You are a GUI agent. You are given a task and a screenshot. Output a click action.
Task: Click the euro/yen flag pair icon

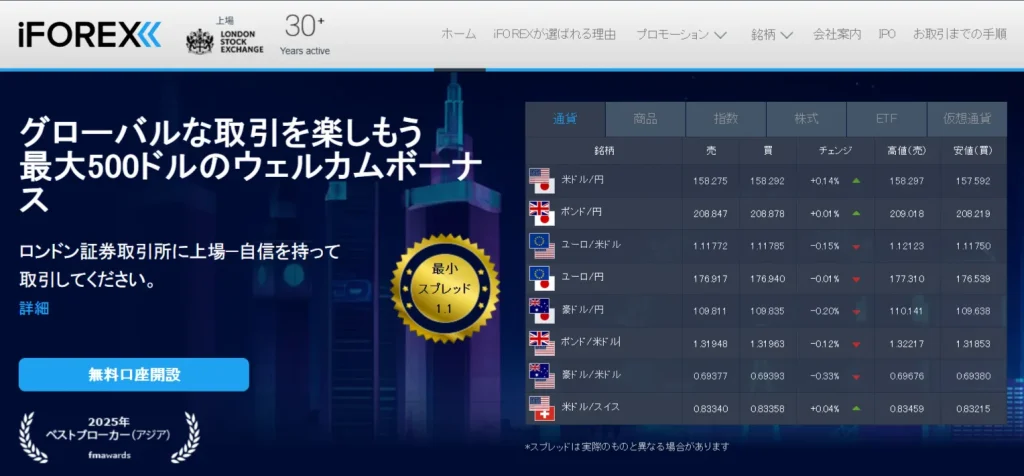click(x=541, y=279)
